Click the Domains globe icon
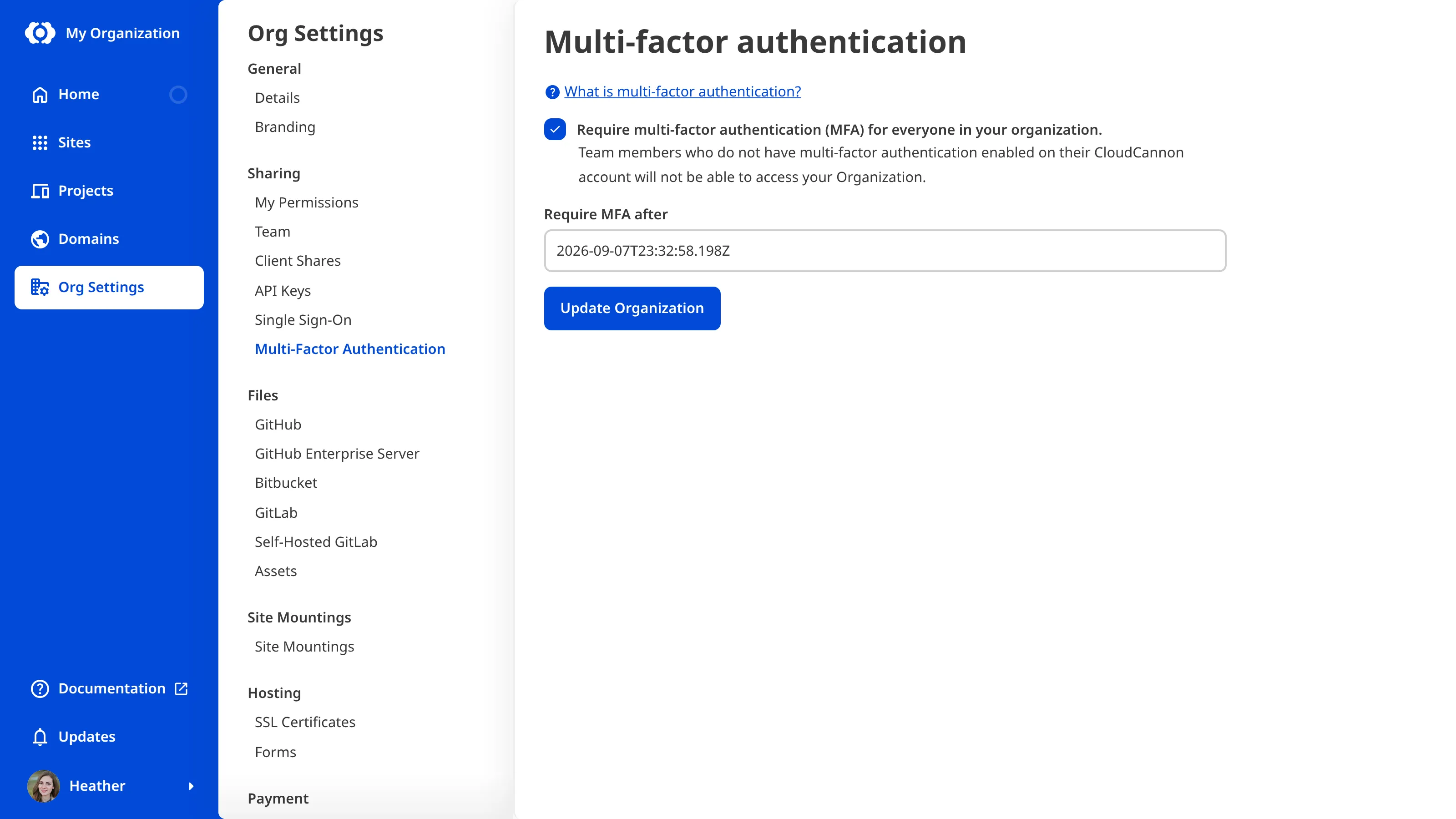 (x=40, y=239)
